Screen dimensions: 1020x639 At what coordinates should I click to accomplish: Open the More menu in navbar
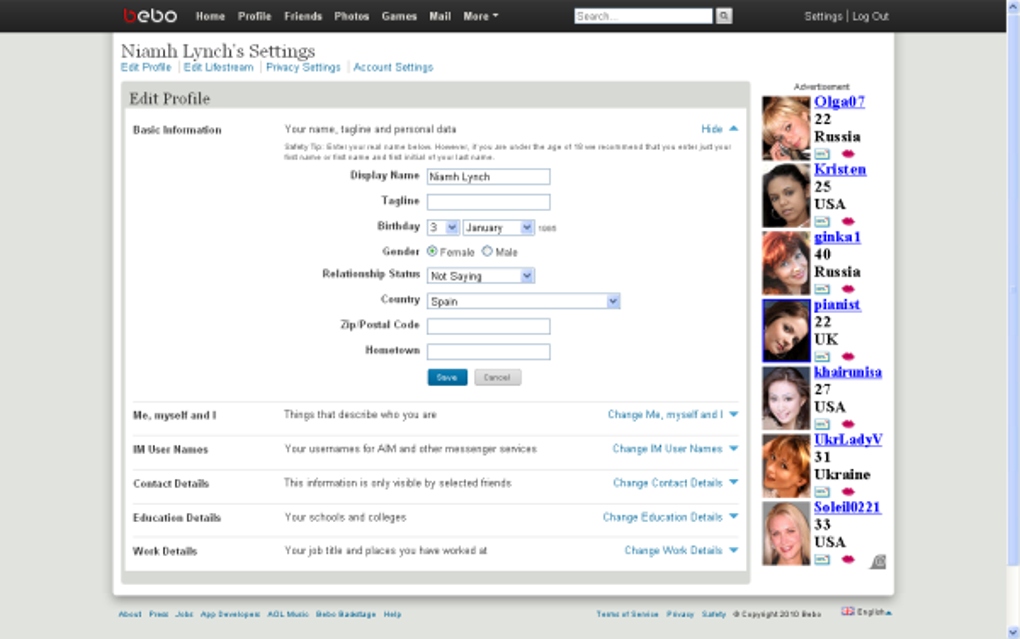point(480,16)
